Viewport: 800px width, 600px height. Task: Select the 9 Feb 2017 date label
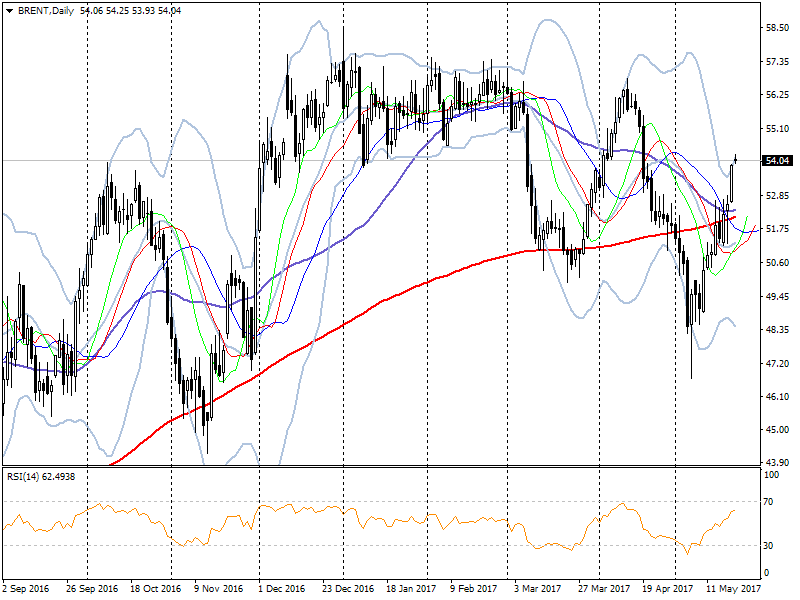(473, 589)
